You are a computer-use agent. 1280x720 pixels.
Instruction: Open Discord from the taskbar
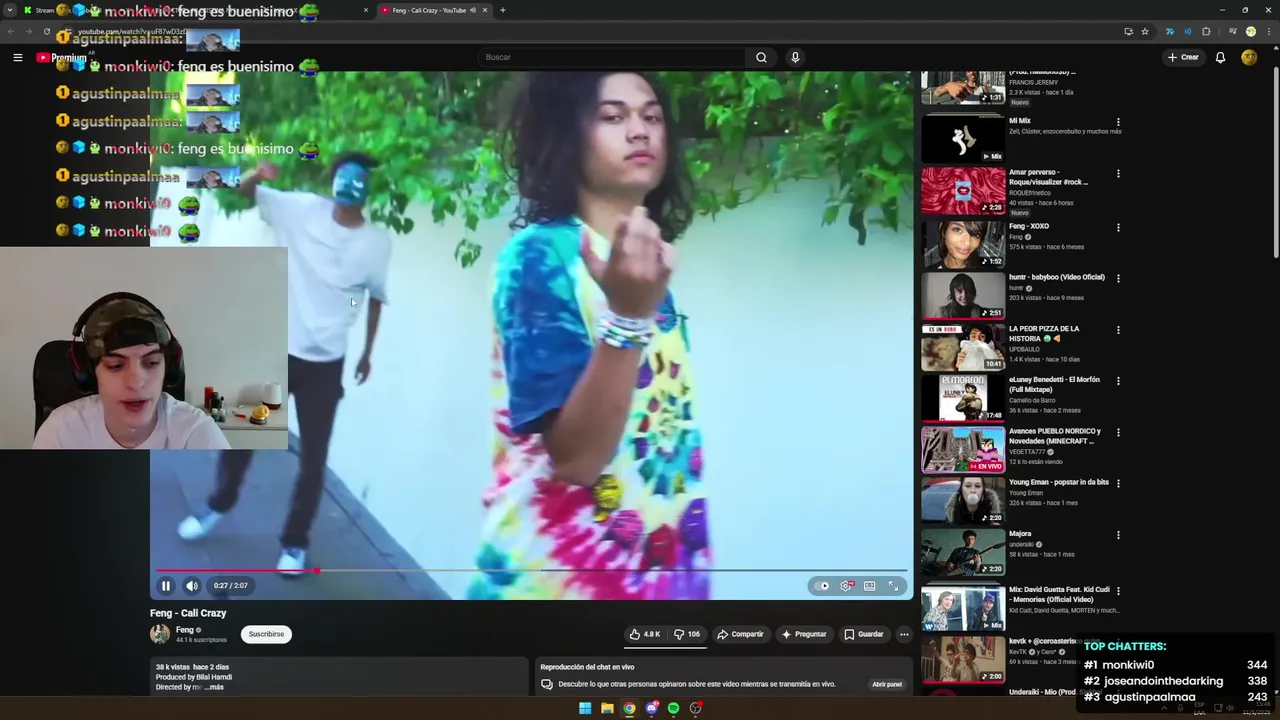tap(652, 708)
